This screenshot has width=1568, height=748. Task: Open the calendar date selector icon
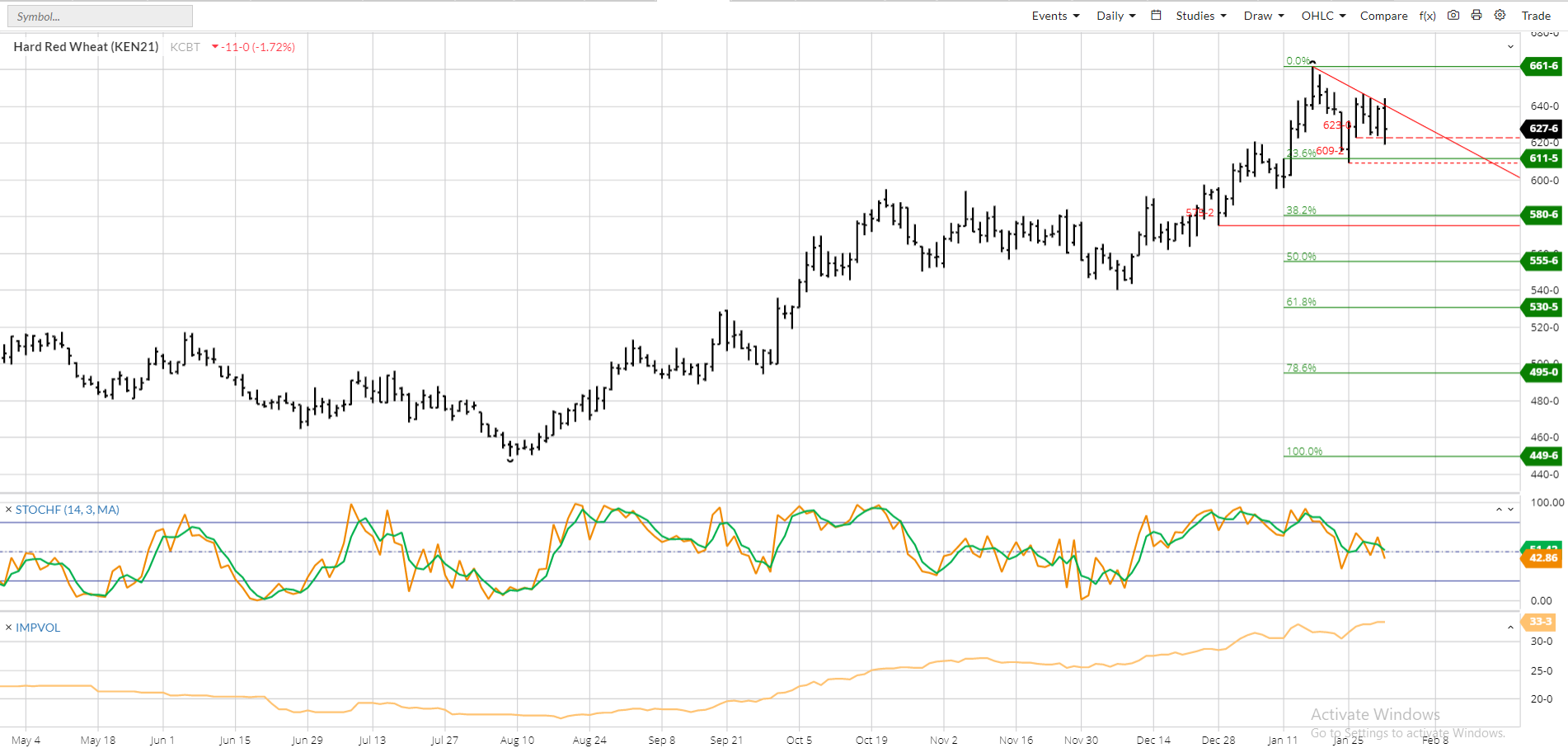point(1156,15)
